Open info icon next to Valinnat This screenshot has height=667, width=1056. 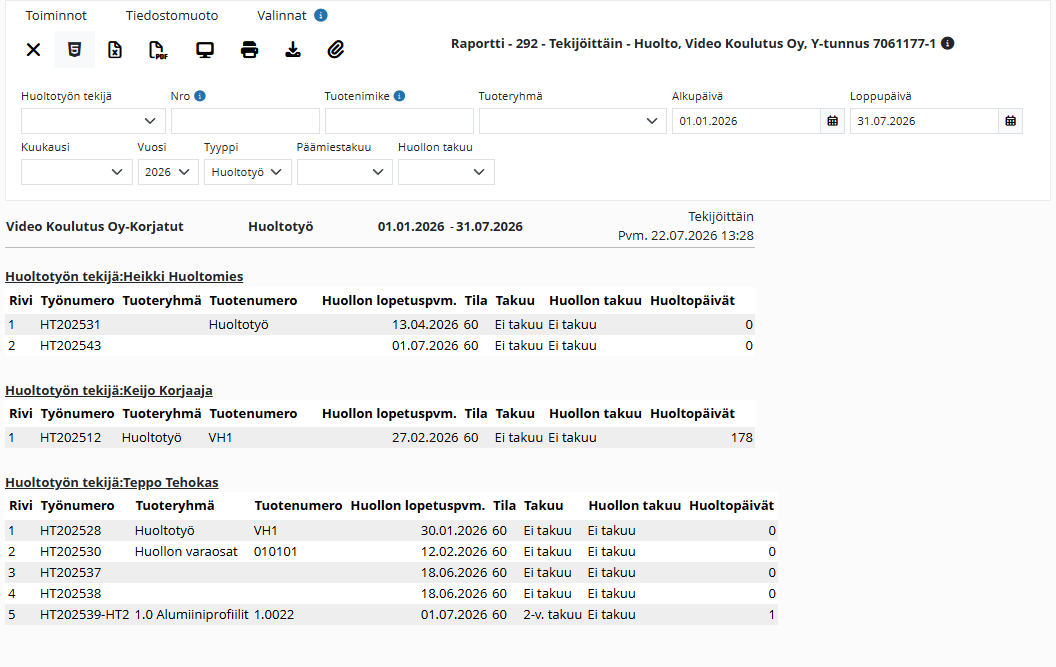point(321,15)
